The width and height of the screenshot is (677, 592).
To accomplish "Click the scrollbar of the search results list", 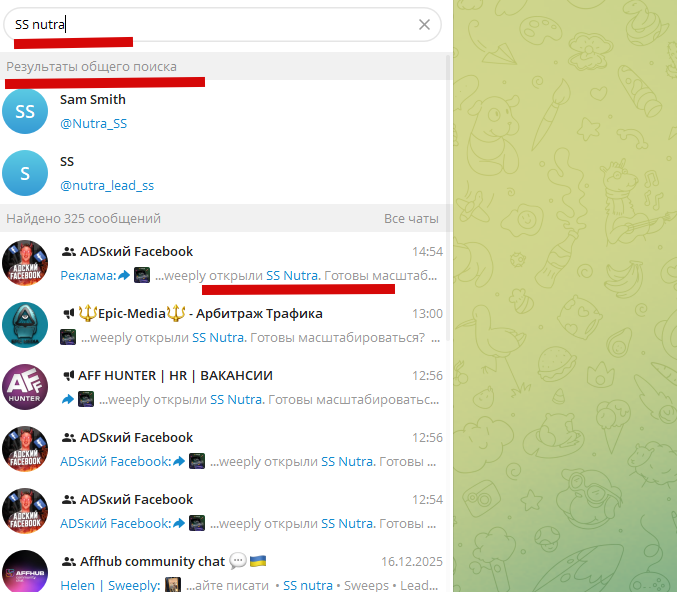I will click(x=449, y=199).
